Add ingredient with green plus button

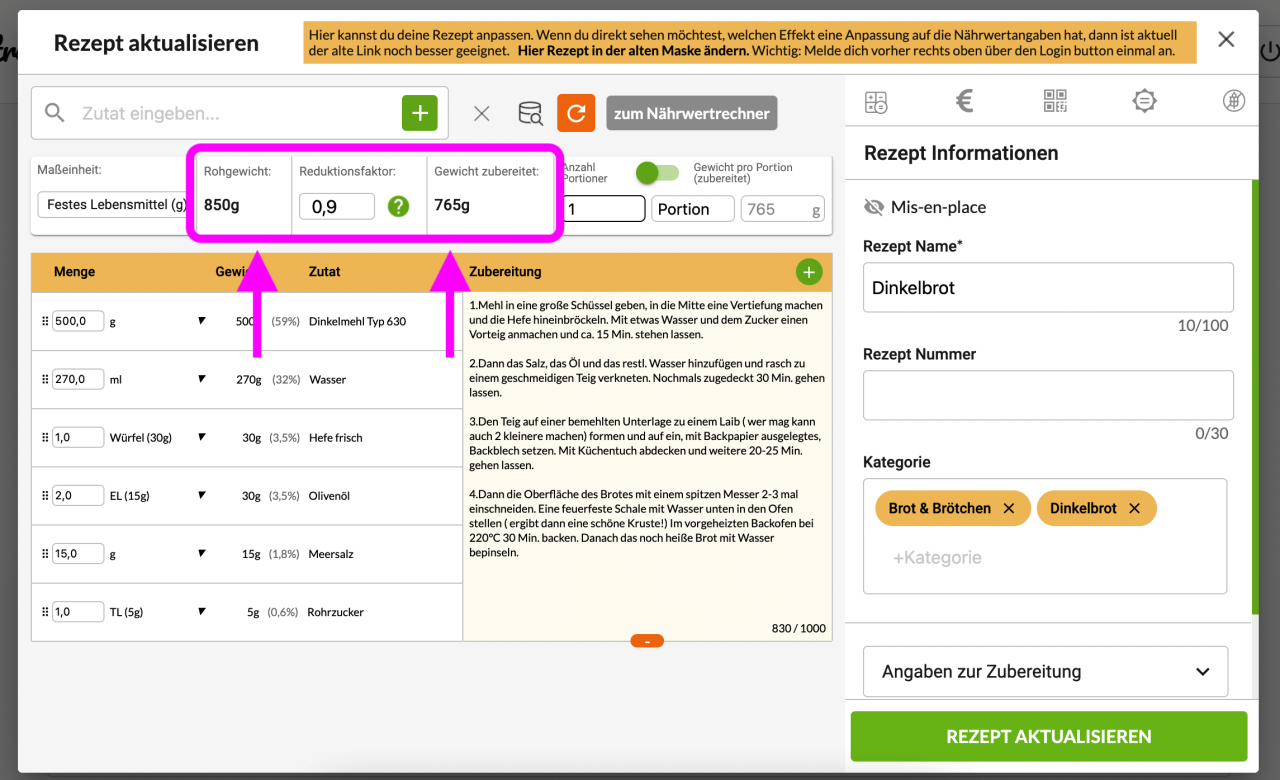[420, 113]
